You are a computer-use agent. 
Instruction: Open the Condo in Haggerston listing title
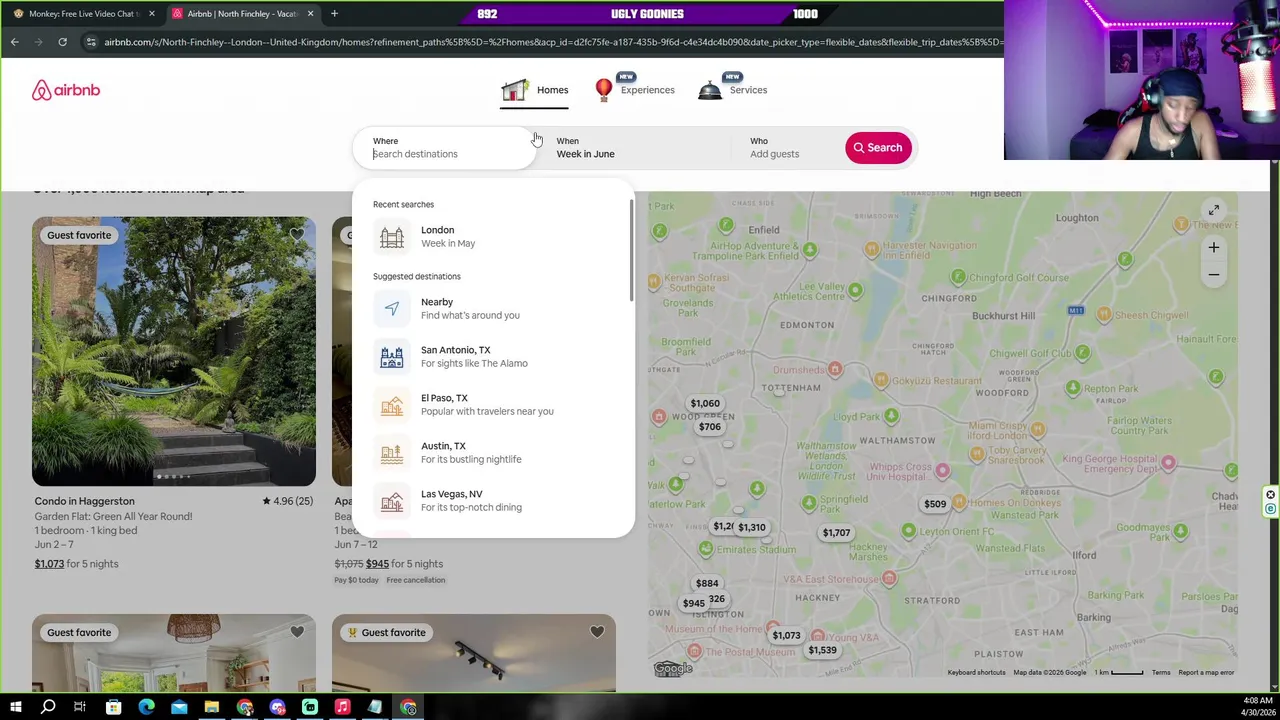point(85,501)
